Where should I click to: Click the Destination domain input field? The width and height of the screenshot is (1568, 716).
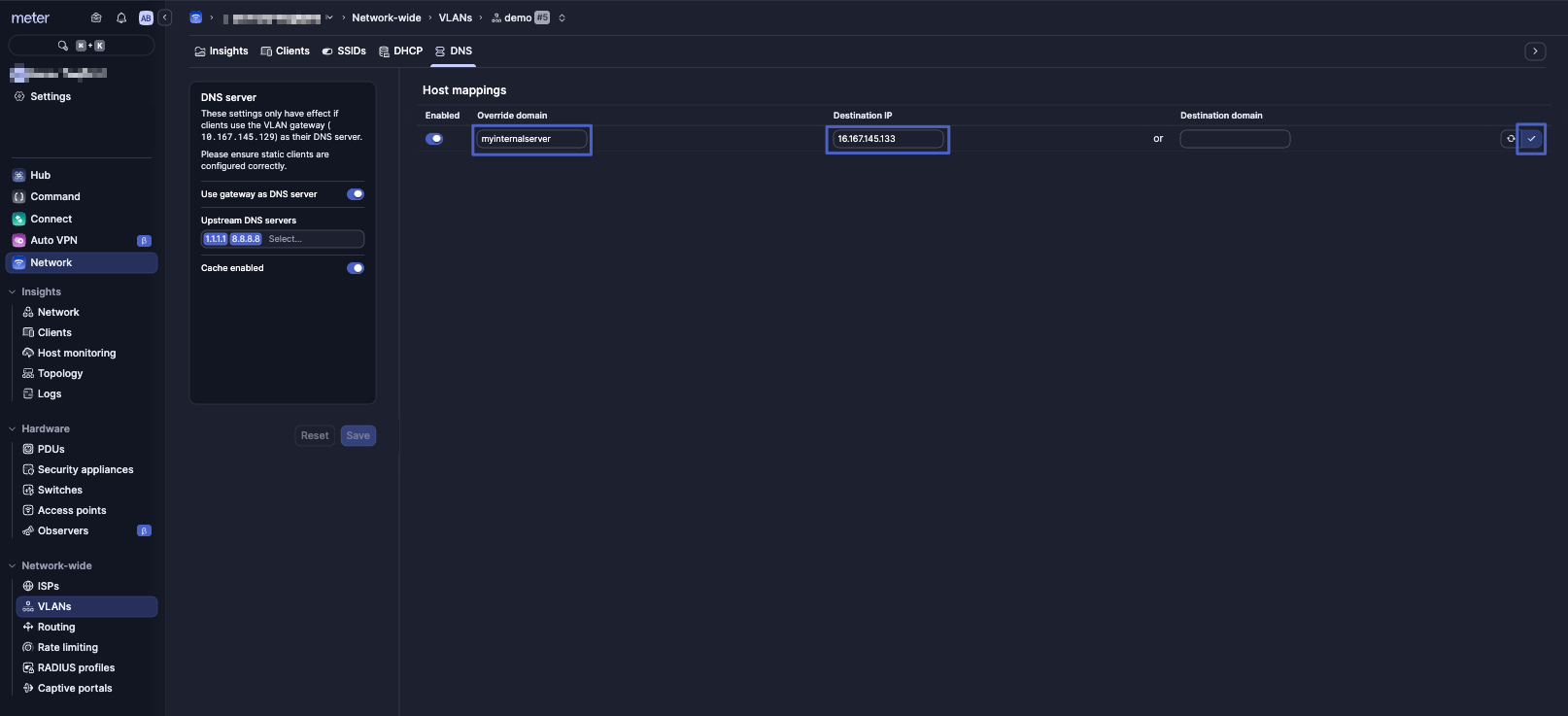pyautogui.click(x=1234, y=139)
